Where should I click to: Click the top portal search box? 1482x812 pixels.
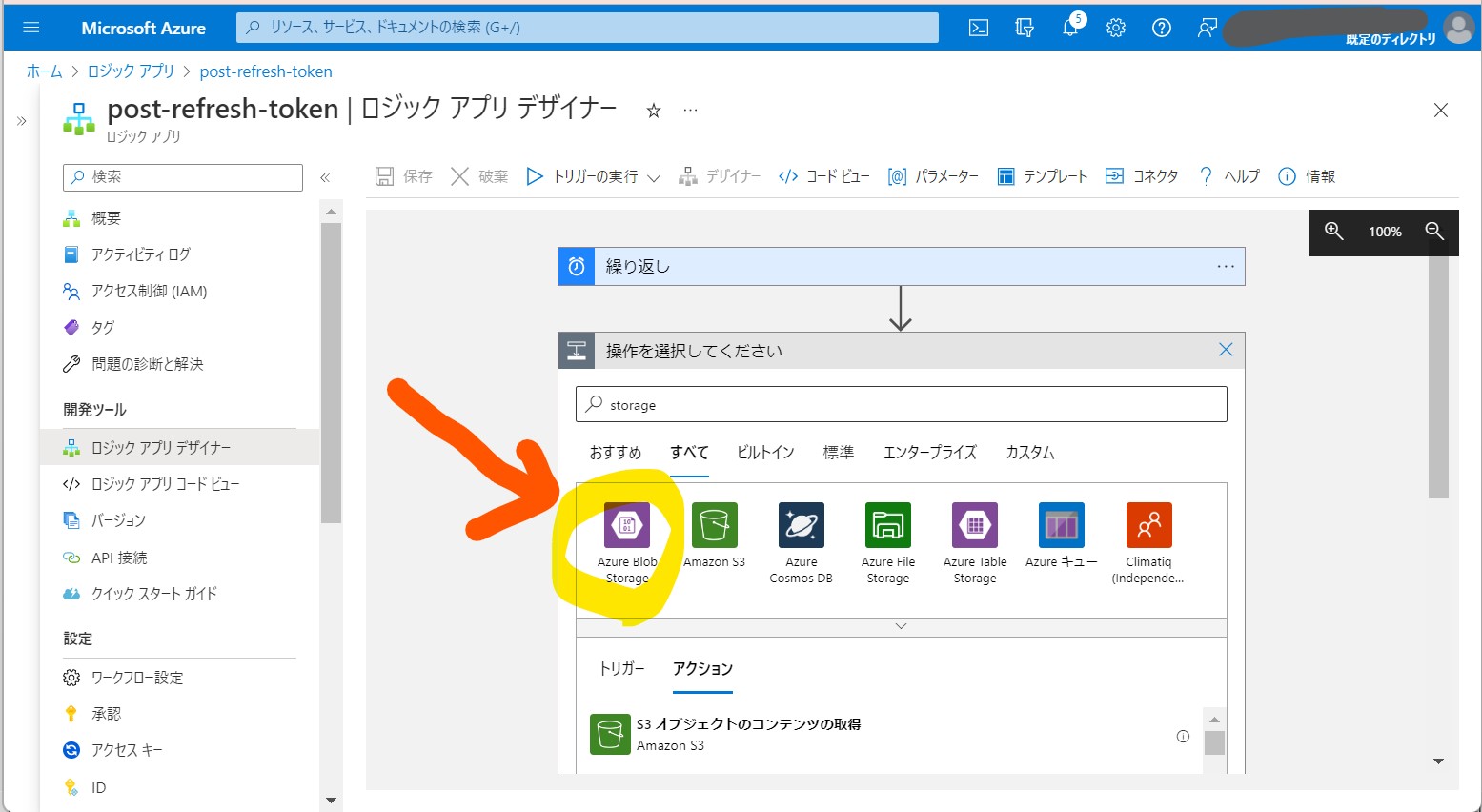coord(587,28)
